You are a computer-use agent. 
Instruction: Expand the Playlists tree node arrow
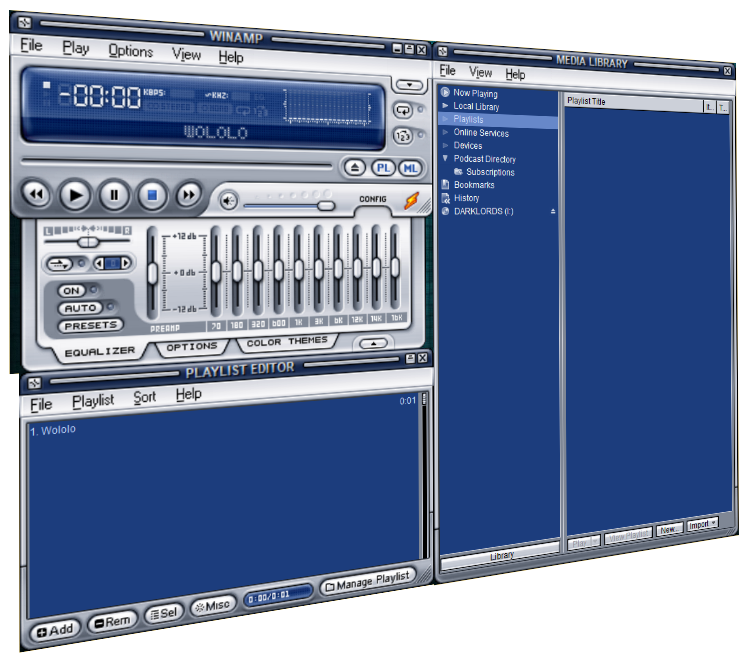click(x=445, y=118)
